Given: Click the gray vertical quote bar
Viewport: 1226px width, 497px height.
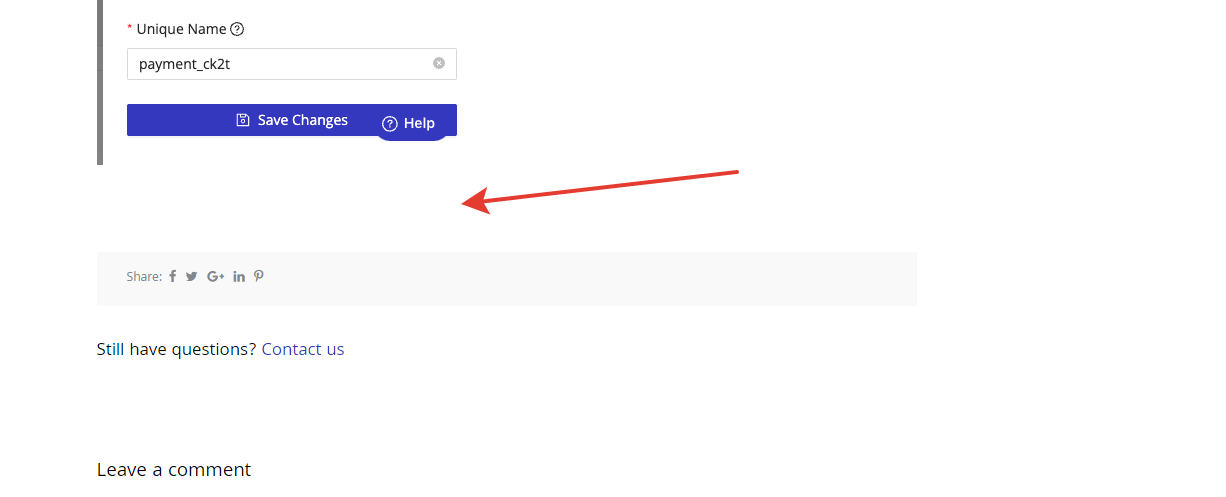Looking at the screenshot, I should (100, 82).
